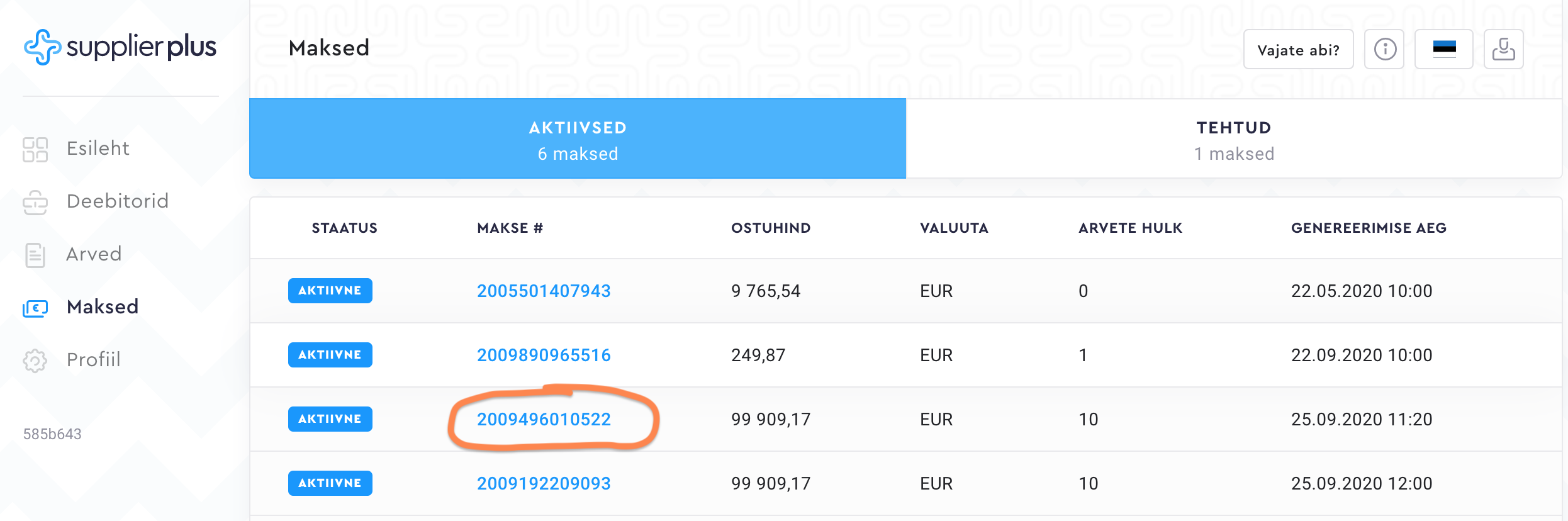Viewport: 1568px width, 521px height.
Task: Open circled payment 2009496010522
Action: (x=544, y=419)
